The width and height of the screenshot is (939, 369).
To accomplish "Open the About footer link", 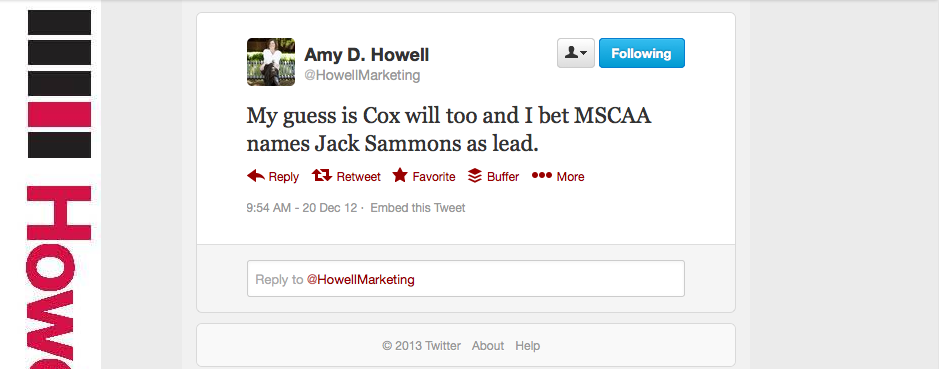I will (x=487, y=346).
